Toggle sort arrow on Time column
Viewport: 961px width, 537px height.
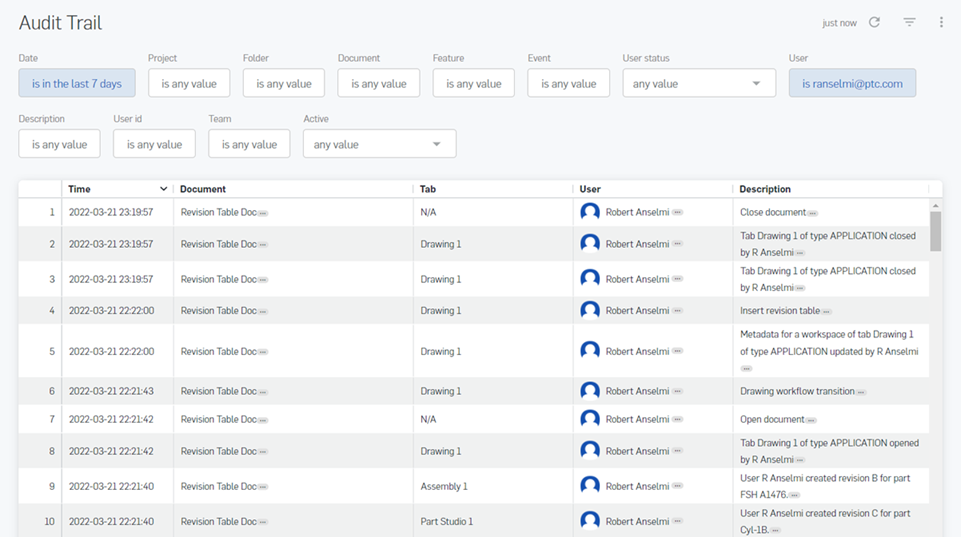pos(164,189)
